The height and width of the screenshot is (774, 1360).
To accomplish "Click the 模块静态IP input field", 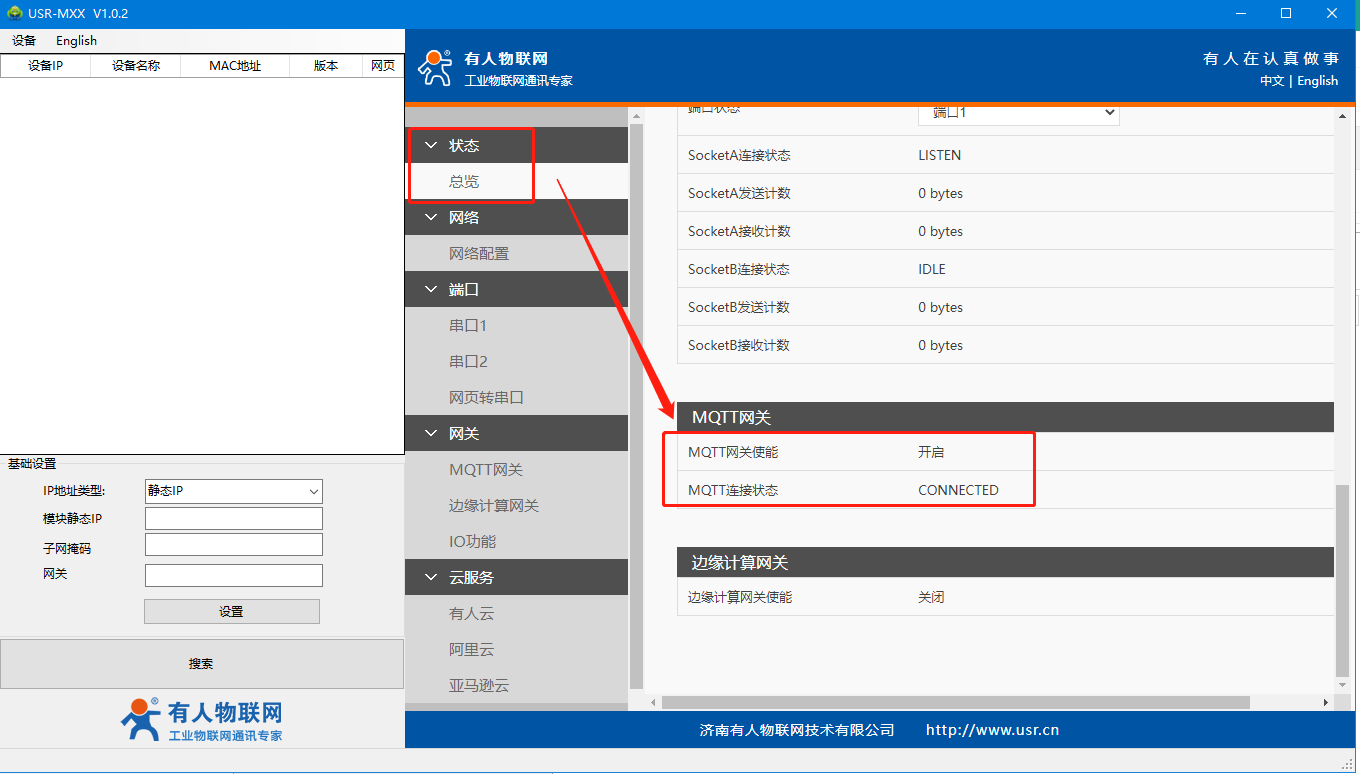I will (234, 518).
